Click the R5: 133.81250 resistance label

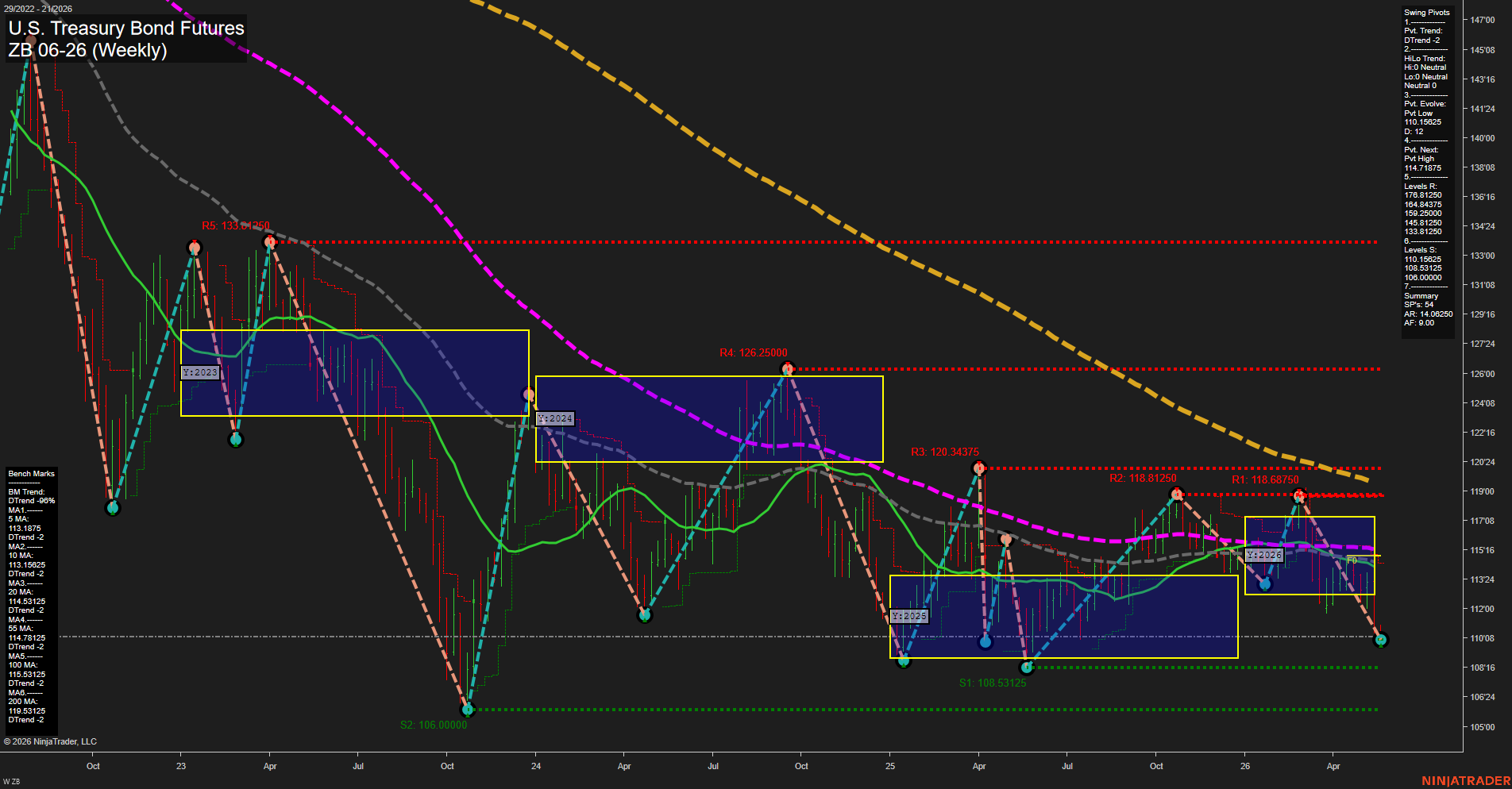click(x=236, y=226)
